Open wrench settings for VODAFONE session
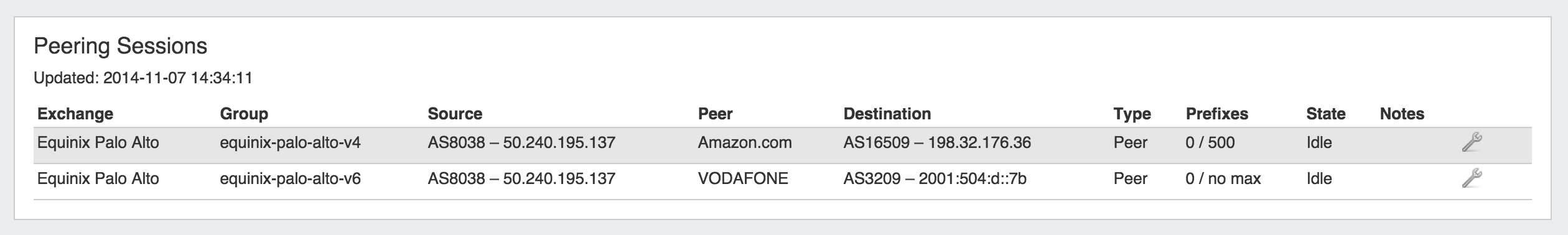The height and width of the screenshot is (235, 1568). point(1472,179)
